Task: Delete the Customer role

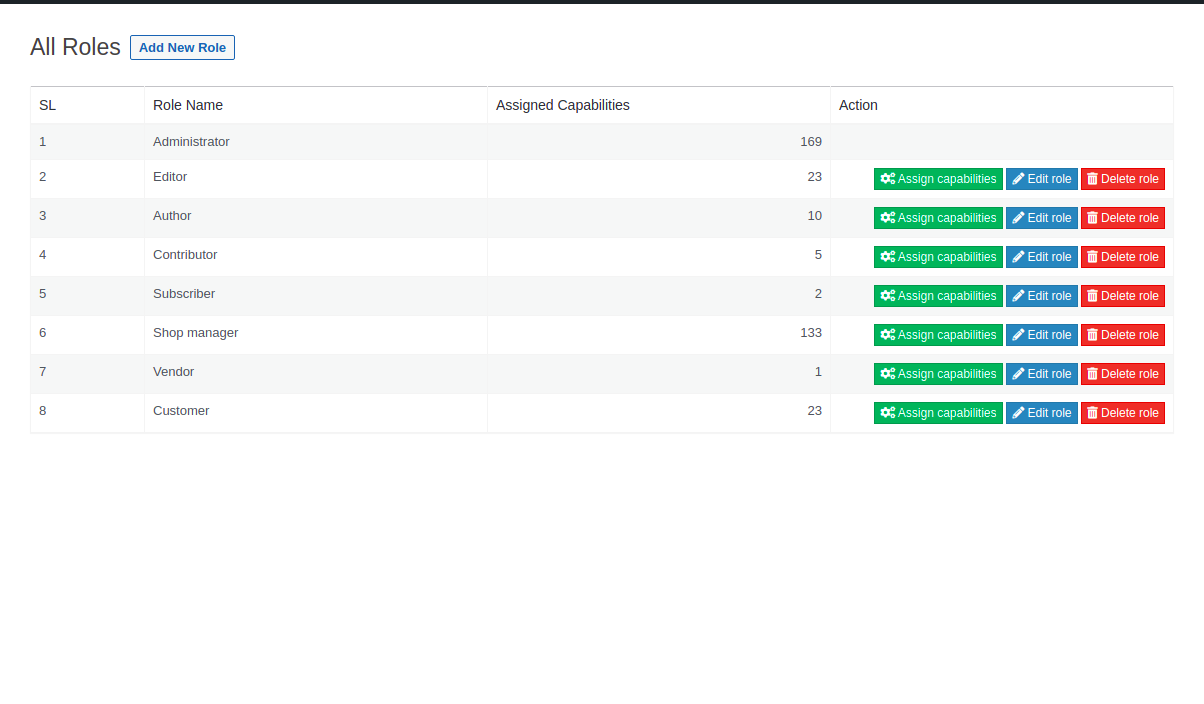Action: [1123, 413]
